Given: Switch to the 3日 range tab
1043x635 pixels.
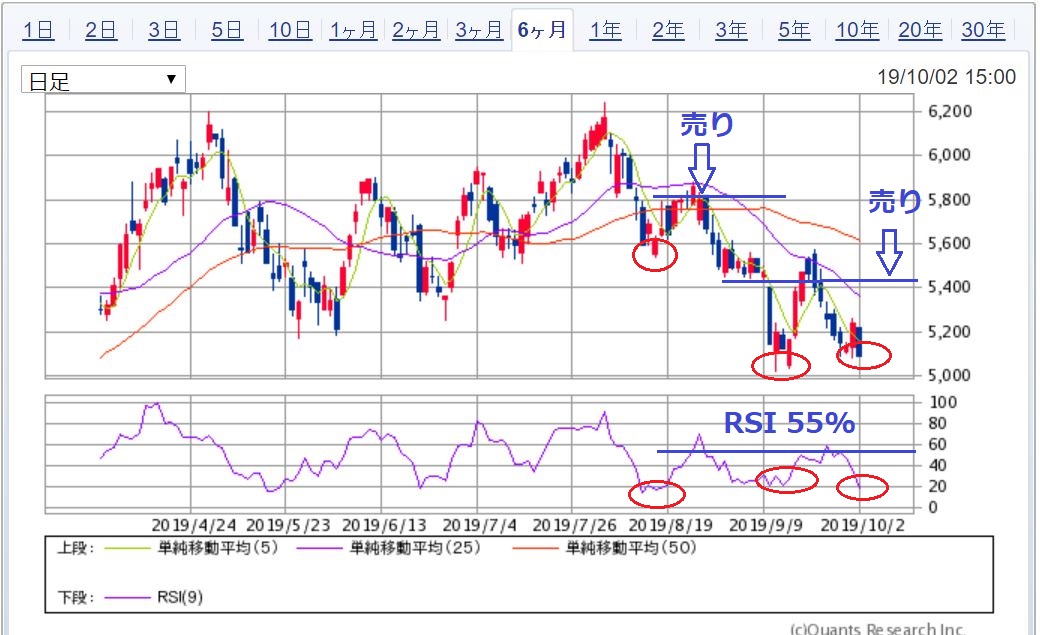Looking at the screenshot, I should pos(164,30).
